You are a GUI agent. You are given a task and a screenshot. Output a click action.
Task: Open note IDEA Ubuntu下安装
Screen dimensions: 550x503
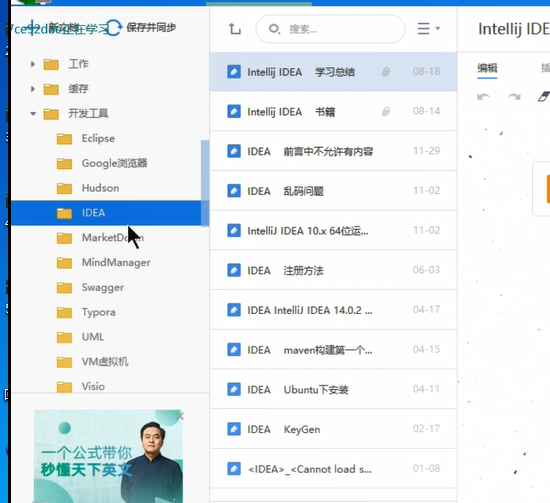coord(333,389)
